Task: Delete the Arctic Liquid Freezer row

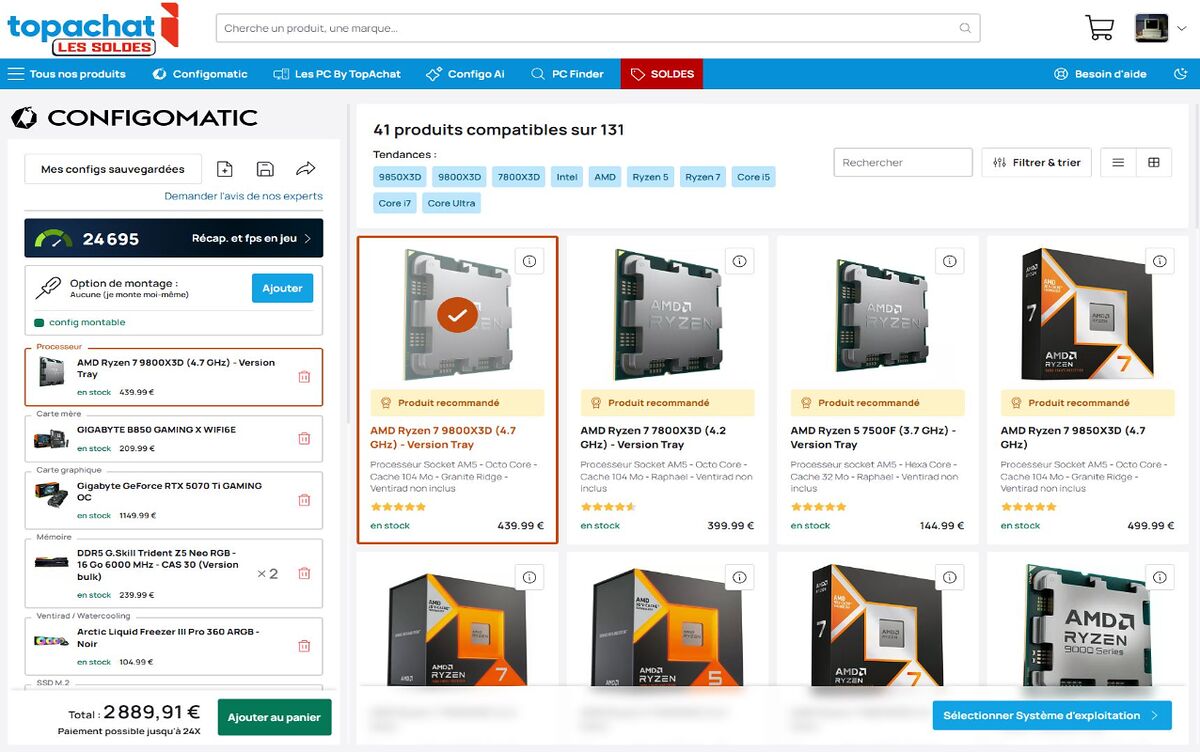Action: [x=304, y=646]
